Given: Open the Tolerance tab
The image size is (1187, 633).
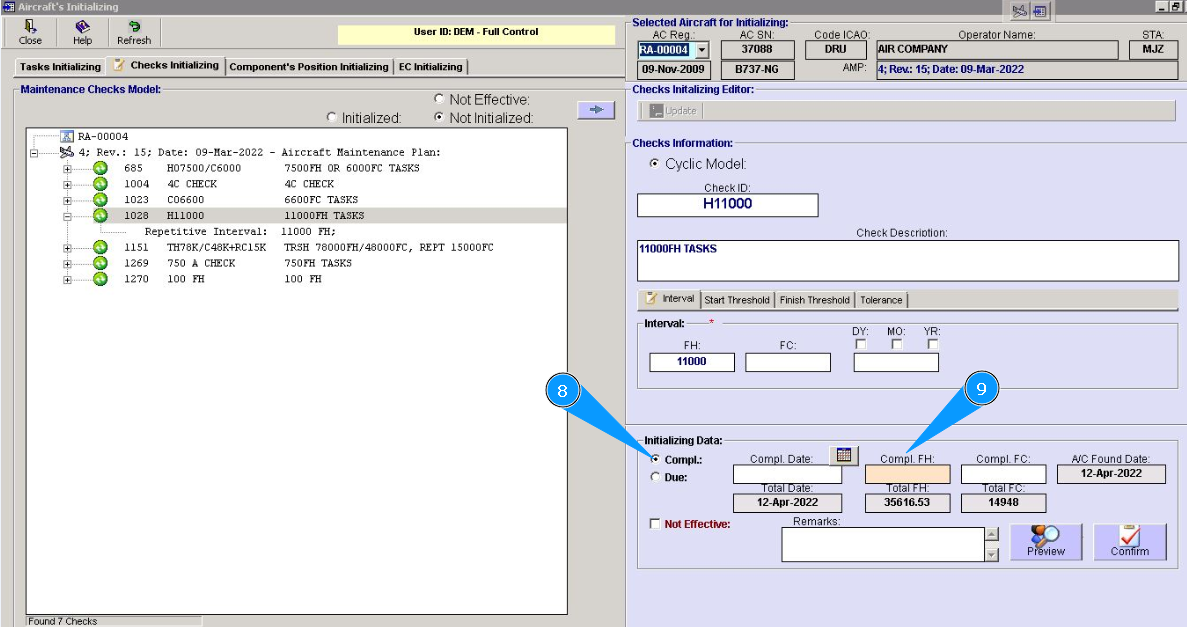Looking at the screenshot, I should click(x=881, y=300).
